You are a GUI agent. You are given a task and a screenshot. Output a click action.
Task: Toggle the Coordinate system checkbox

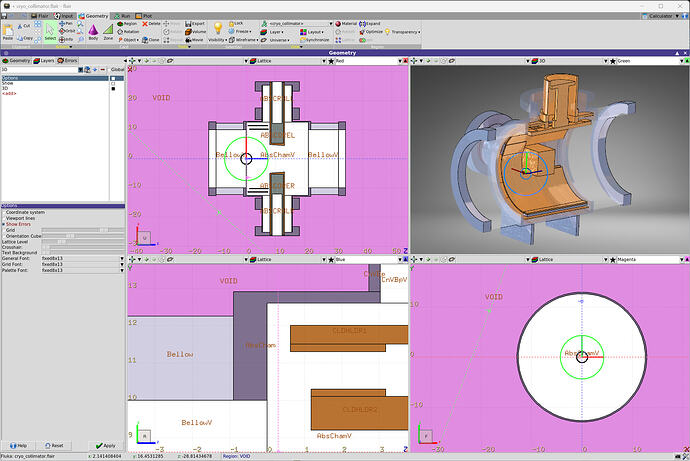click(4, 212)
